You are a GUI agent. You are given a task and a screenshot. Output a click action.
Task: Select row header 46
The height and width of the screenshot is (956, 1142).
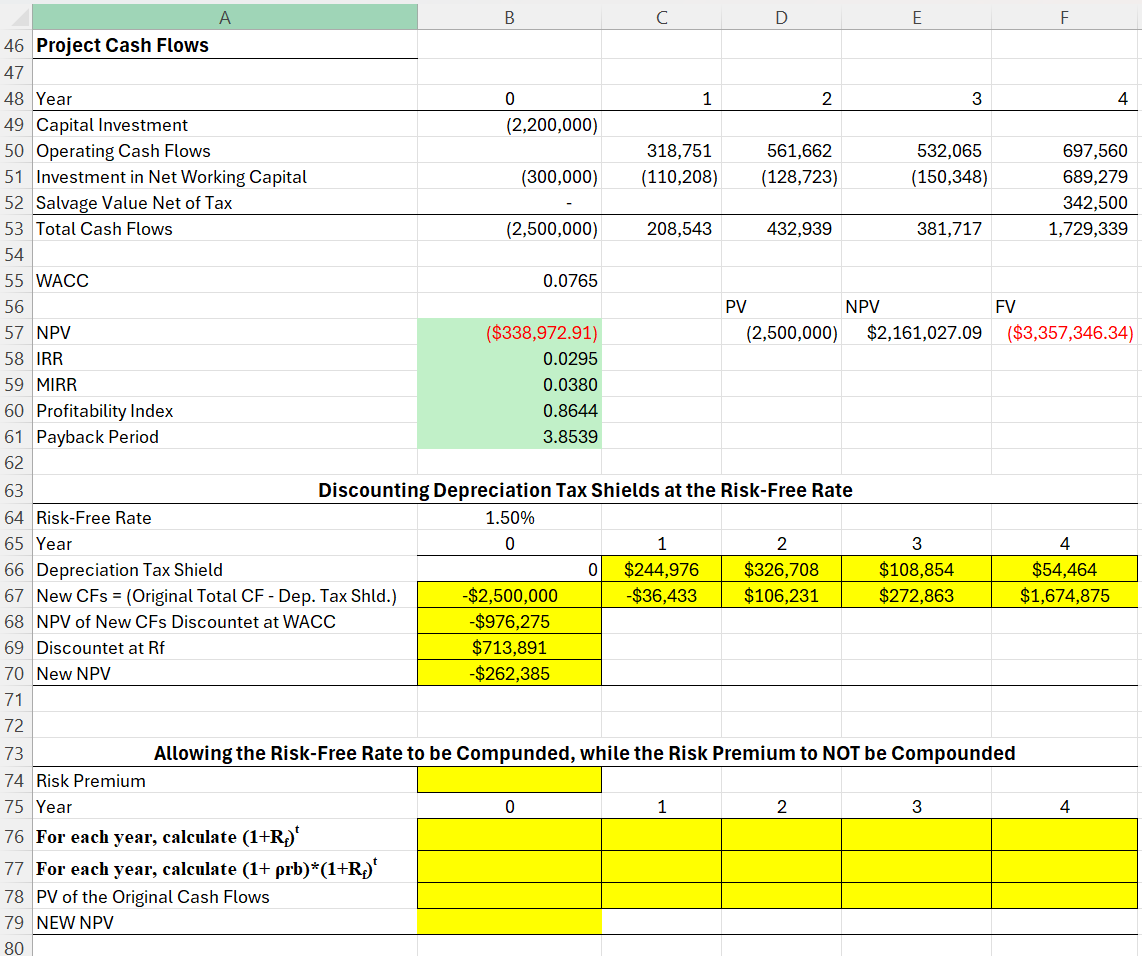[x=15, y=44]
